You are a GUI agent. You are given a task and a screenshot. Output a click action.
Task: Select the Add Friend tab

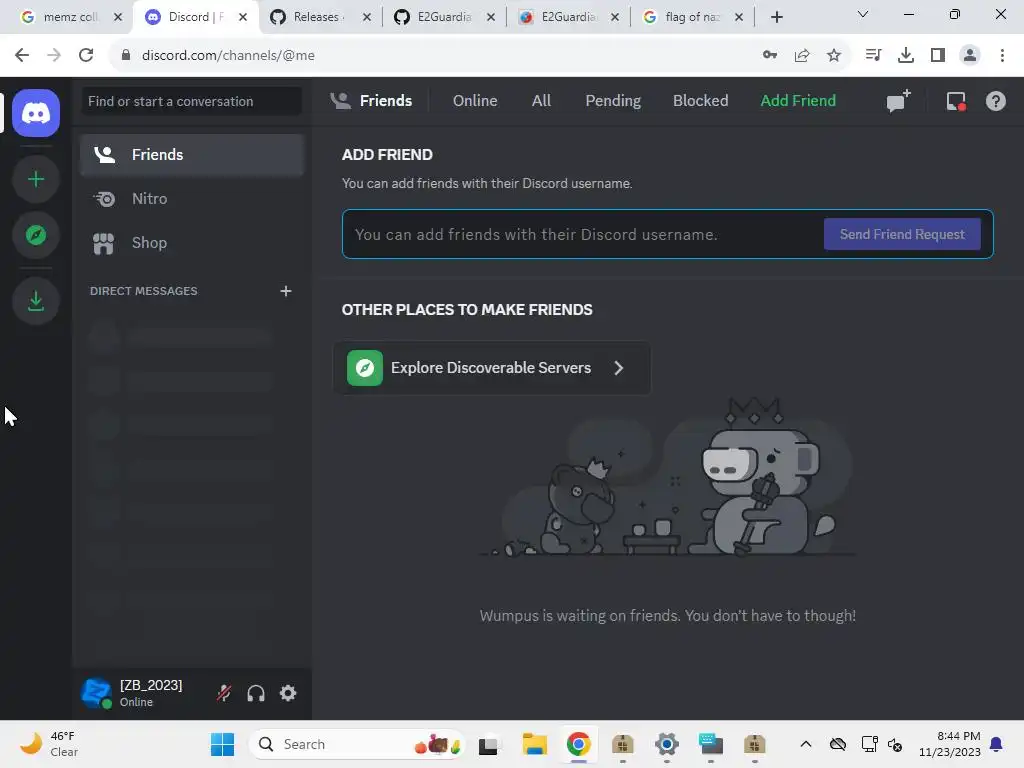pyautogui.click(x=798, y=101)
